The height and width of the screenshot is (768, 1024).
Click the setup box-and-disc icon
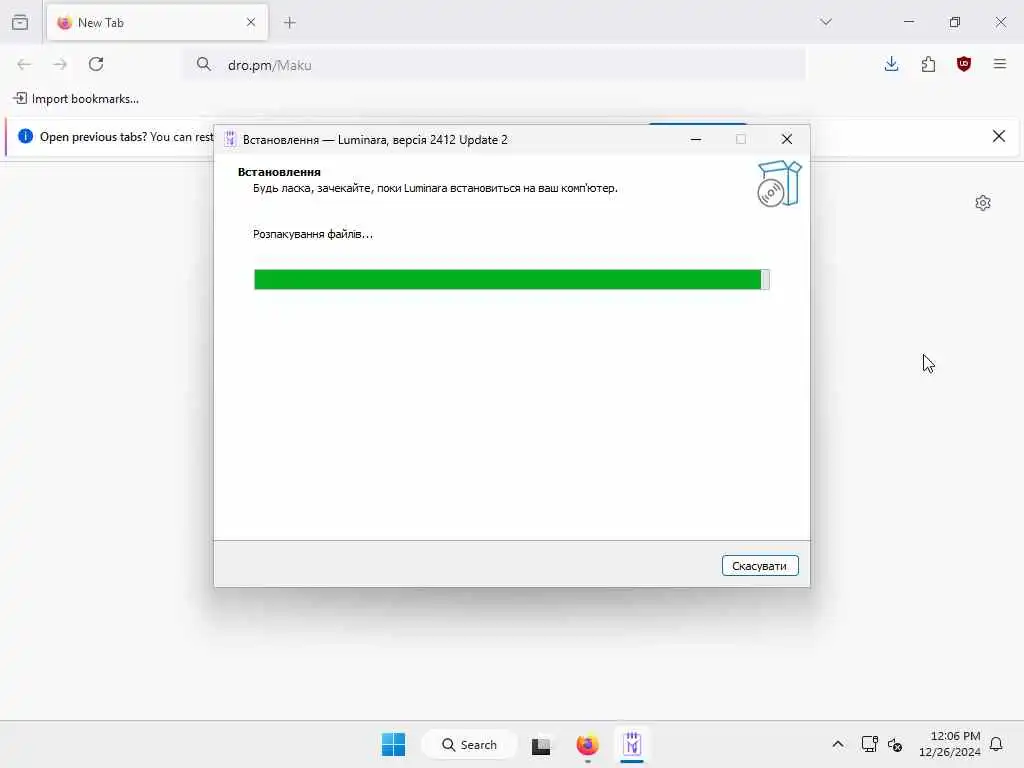779,184
